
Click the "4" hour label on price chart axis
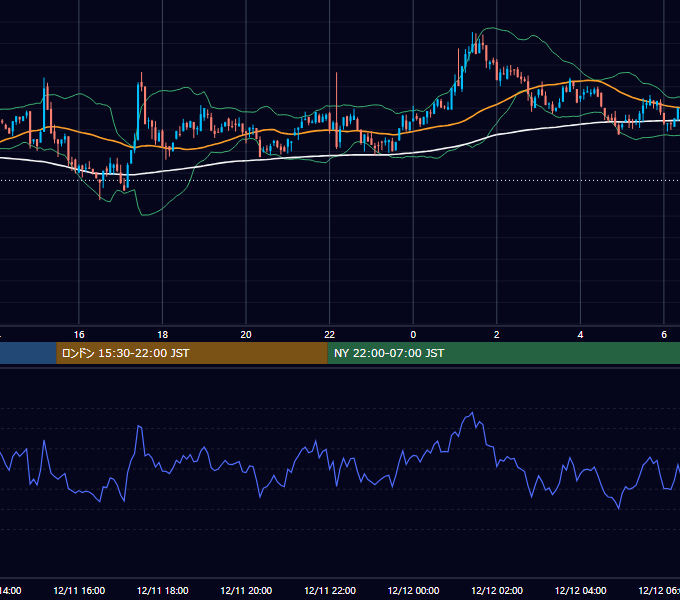point(580,335)
